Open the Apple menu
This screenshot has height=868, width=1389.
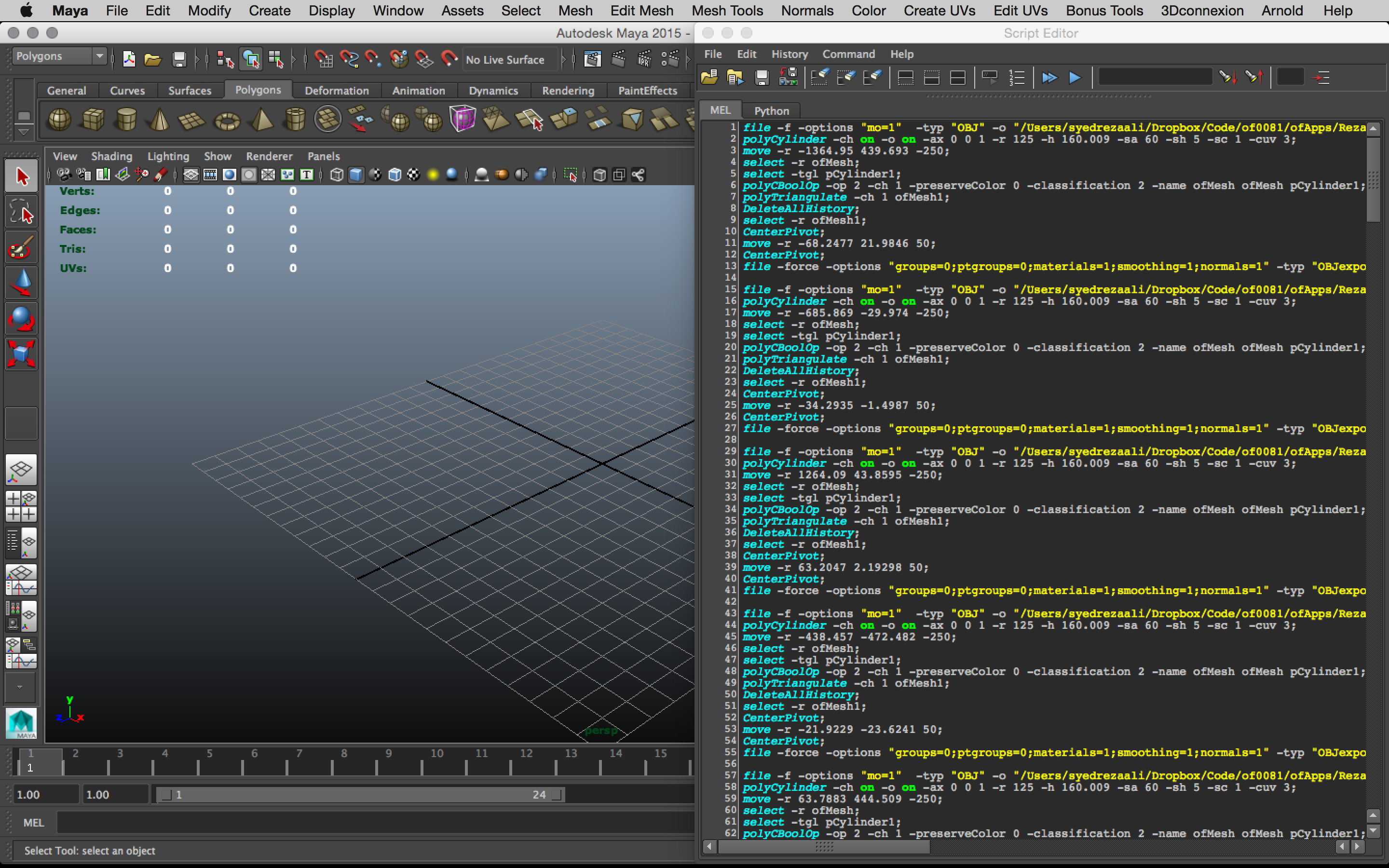(27, 10)
